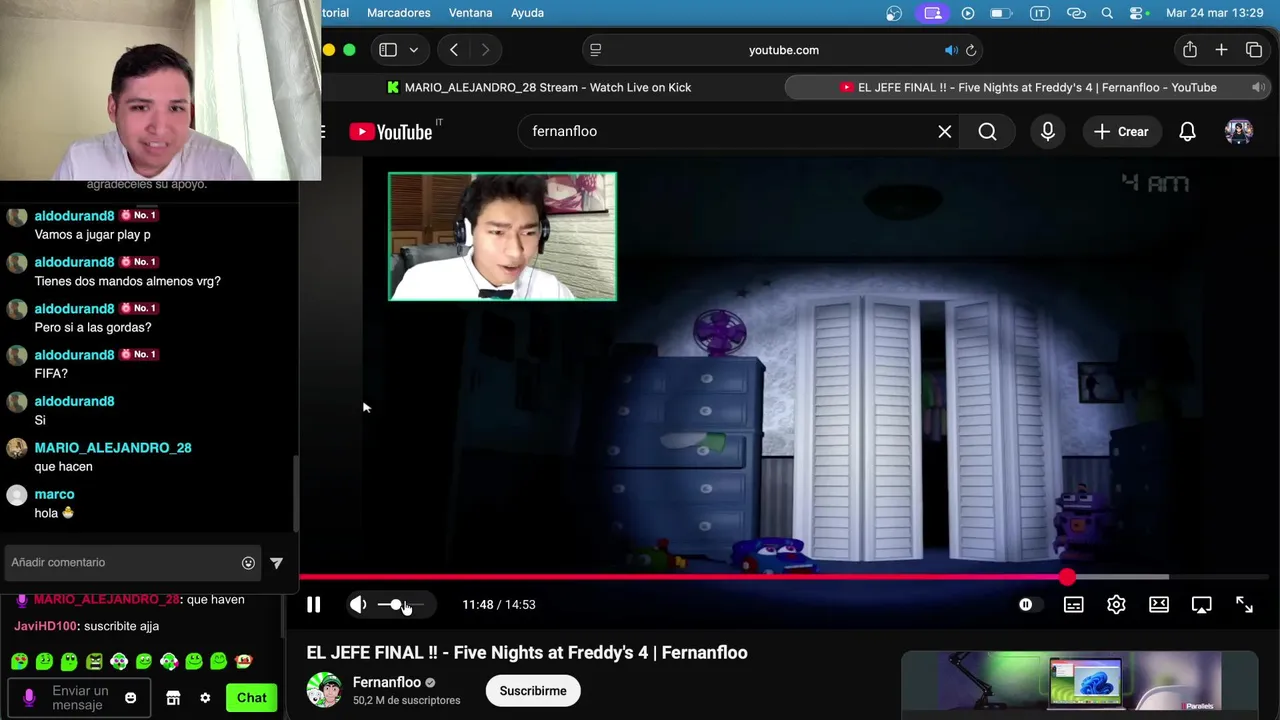Screen dimensions: 1280x720
Task: Cast the video via AirPlay icon
Action: point(1201,604)
